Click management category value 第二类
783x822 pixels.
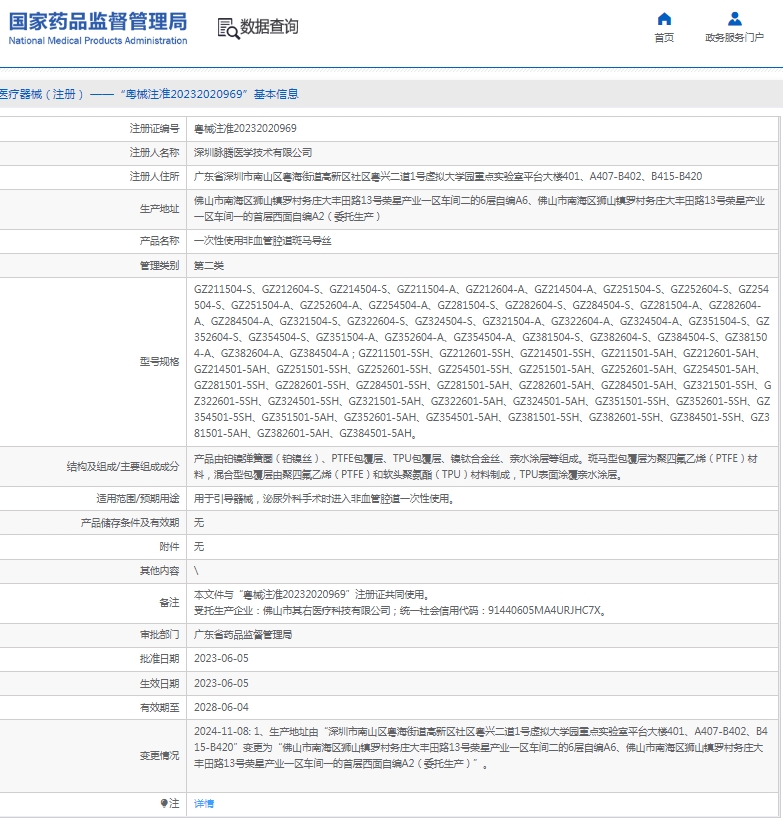[209, 266]
